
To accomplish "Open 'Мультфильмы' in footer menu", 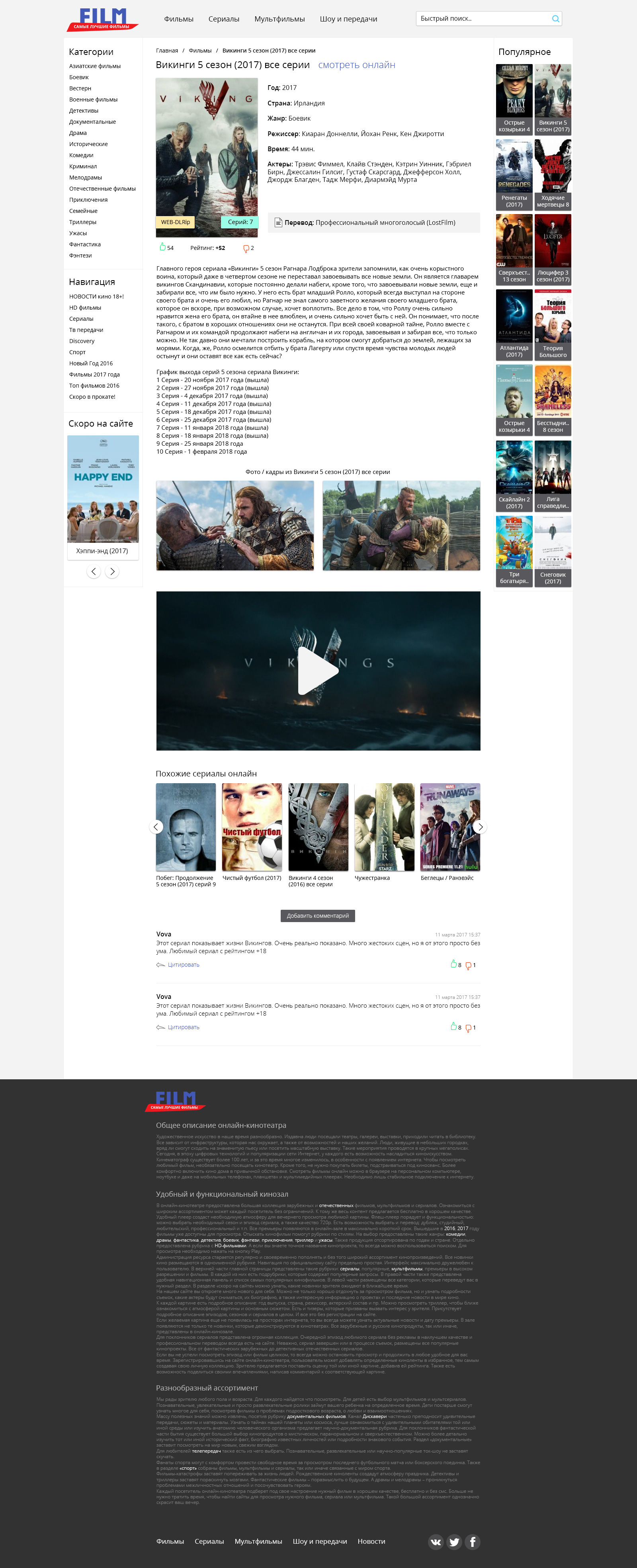I will coord(258,1541).
